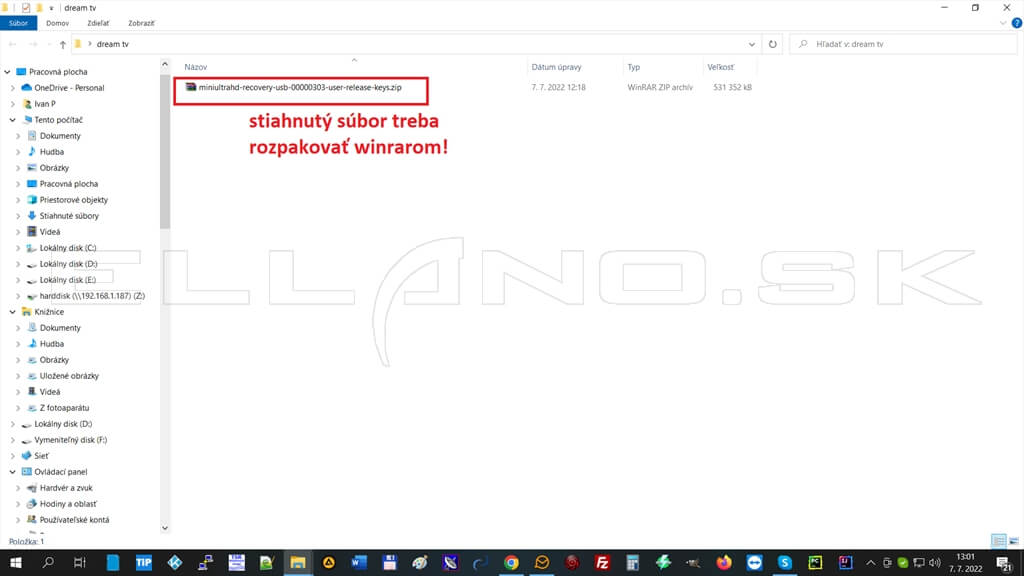Viewport: 1024px width, 576px height.
Task: Open Explorer help question mark icon
Action: click(1017, 23)
